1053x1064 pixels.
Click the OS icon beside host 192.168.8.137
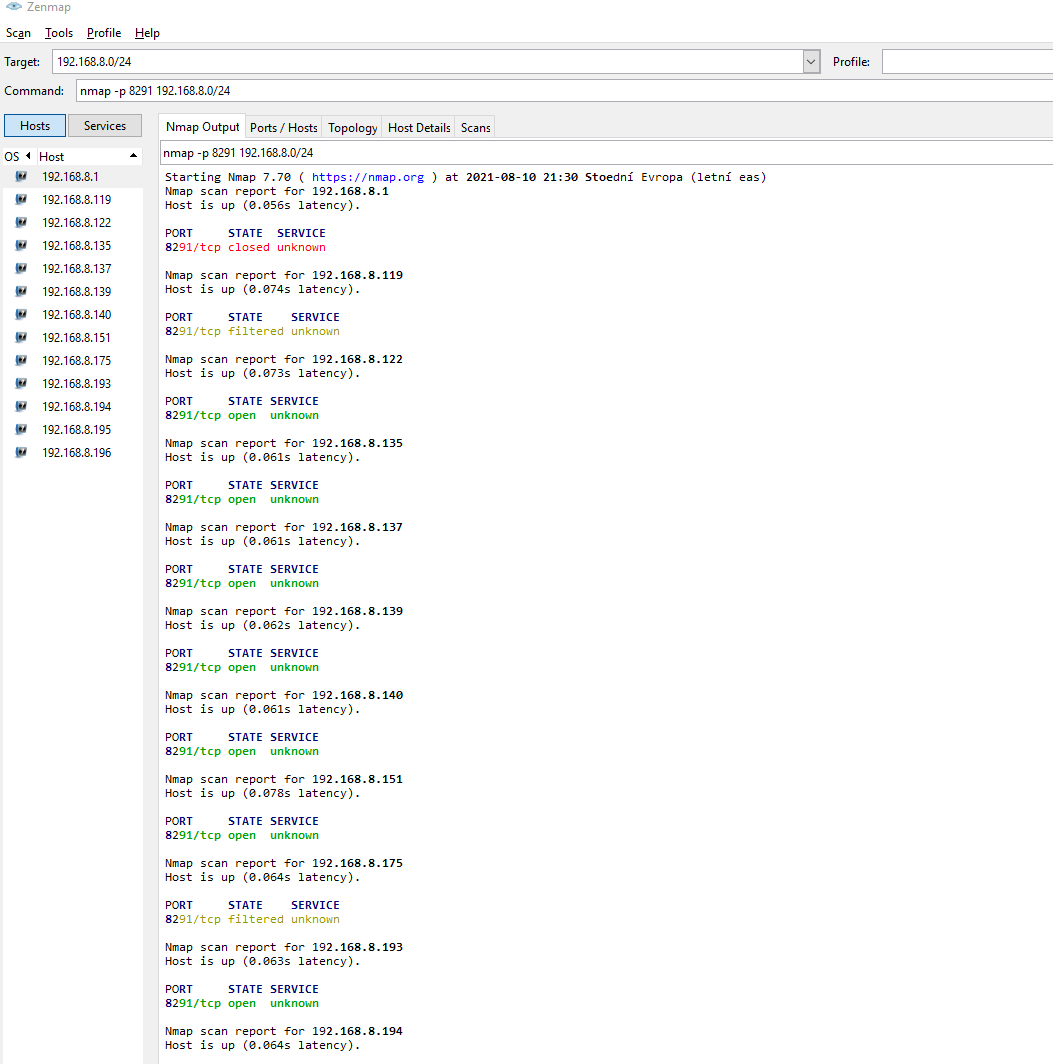coord(21,269)
